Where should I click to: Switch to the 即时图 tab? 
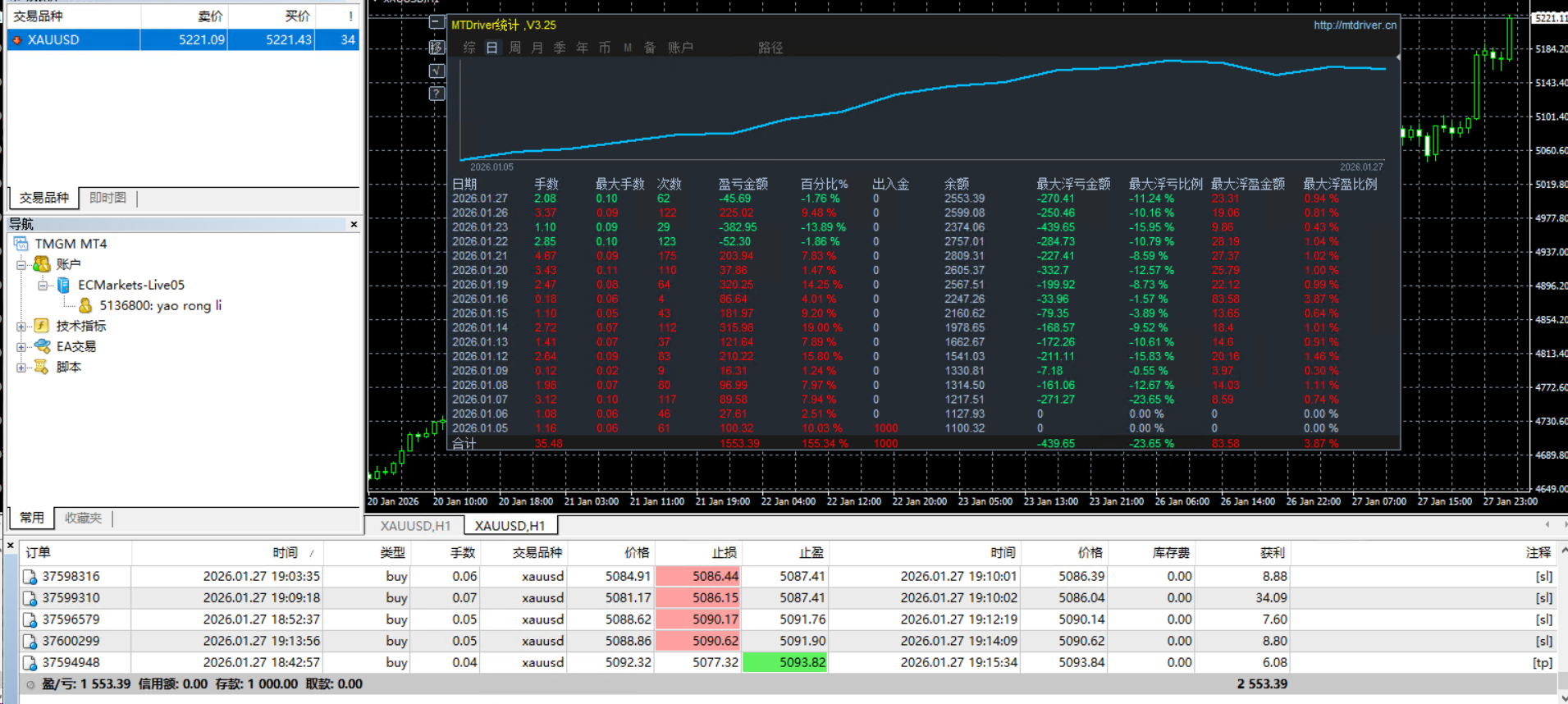click(107, 198)
